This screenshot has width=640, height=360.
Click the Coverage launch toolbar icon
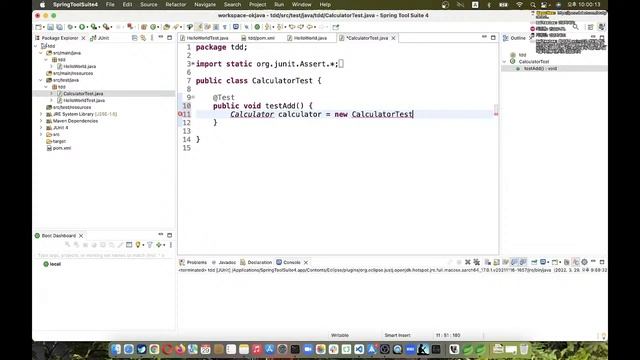pyautogui.click(x=94, y=27)
